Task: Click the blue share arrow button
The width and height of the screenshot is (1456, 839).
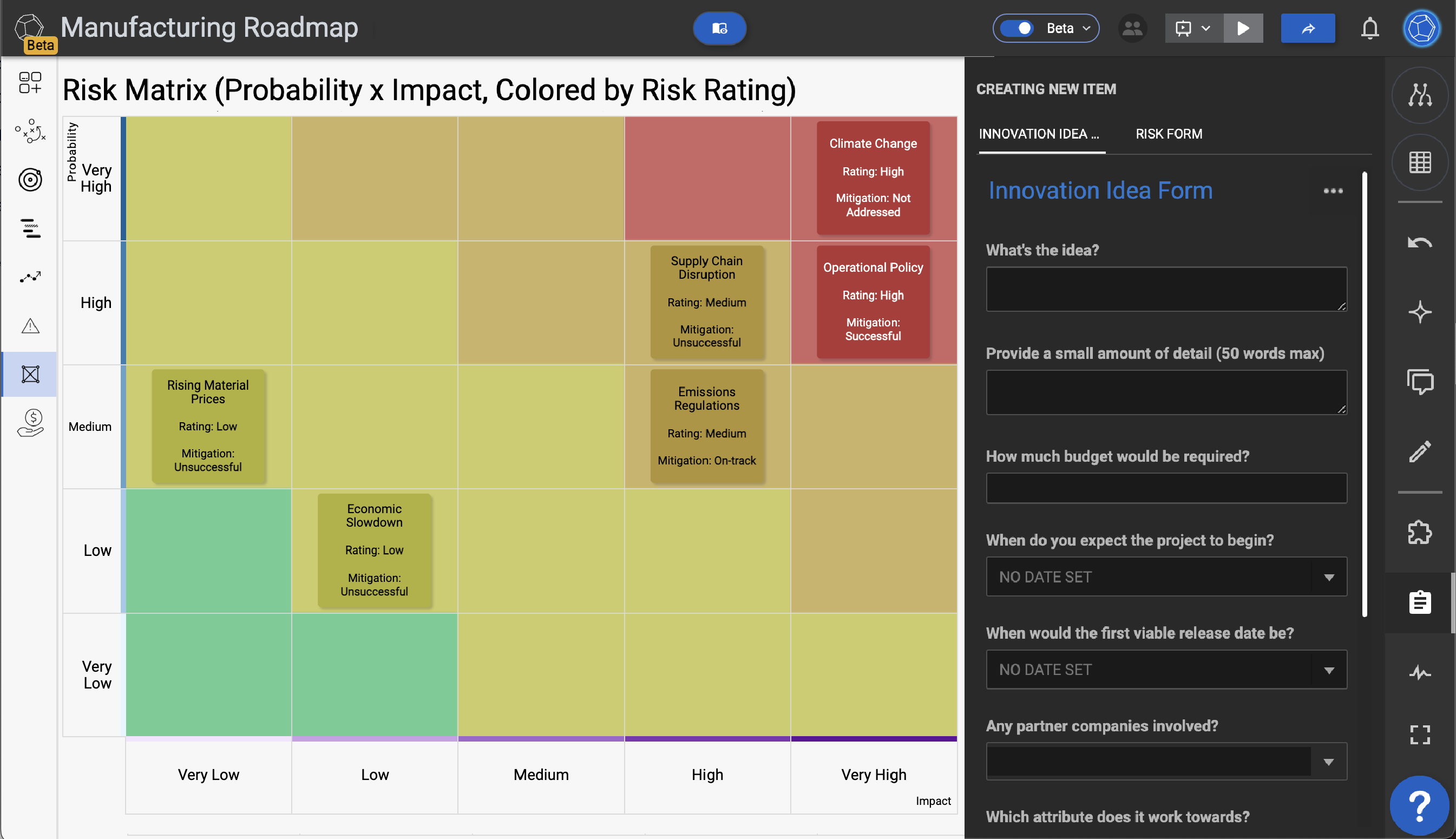Action: [x=1307, y=28]
